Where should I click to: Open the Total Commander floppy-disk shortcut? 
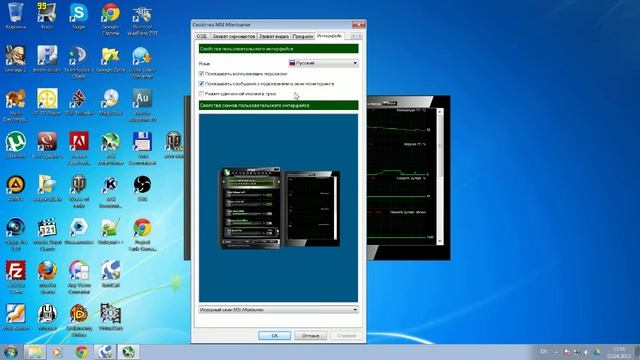point(142,148)
